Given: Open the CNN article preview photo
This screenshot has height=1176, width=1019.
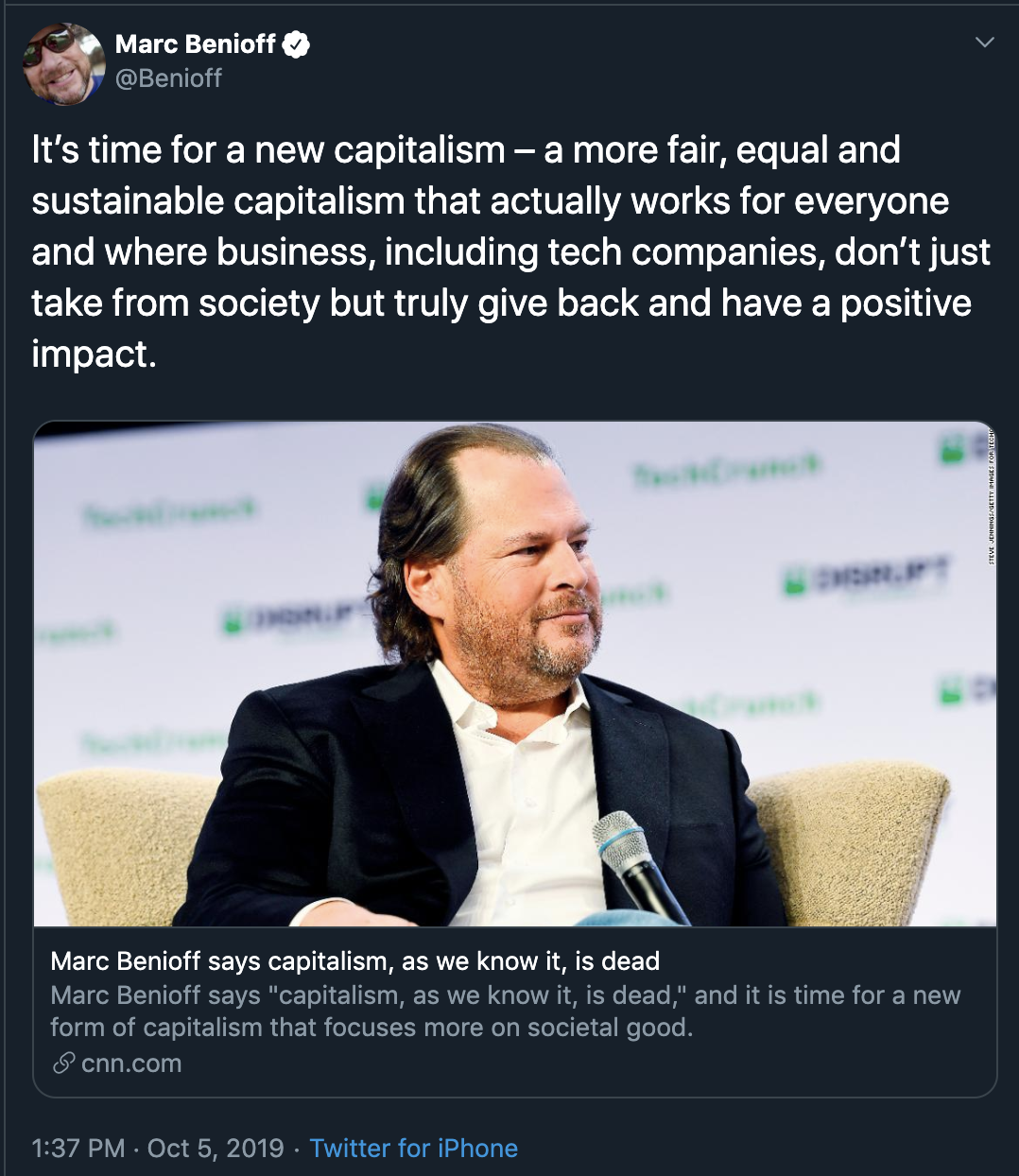Looking at the screenshot, I should (x=515, y=673).
